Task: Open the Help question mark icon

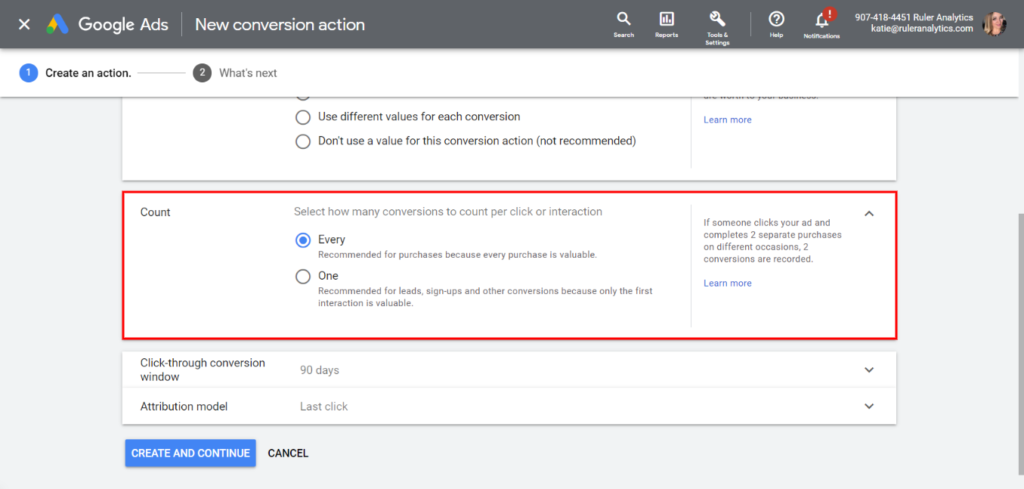Action: tap(776, 20)
